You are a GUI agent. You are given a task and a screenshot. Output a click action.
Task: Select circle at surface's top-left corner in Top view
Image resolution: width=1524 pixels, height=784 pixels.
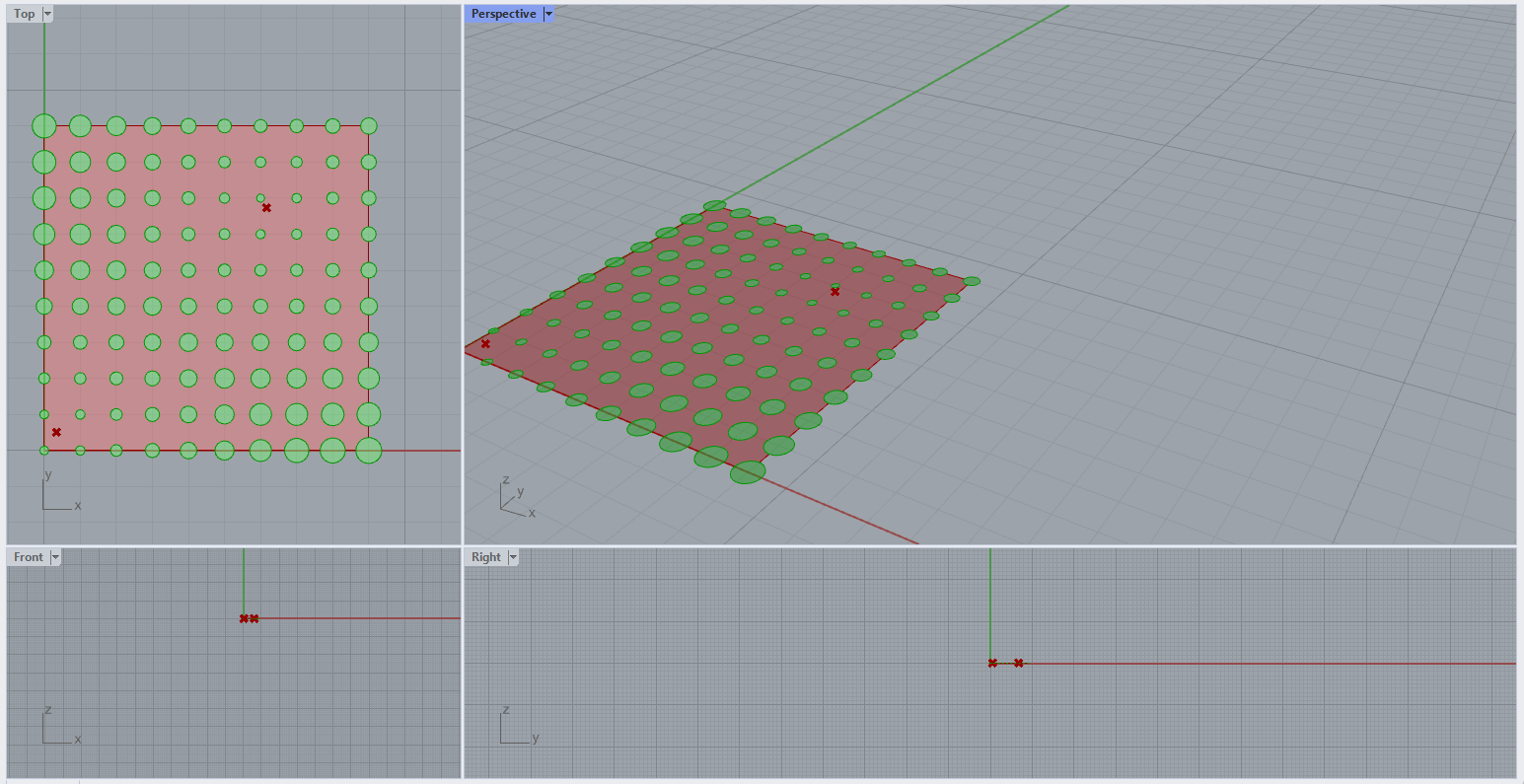point(43,125)
